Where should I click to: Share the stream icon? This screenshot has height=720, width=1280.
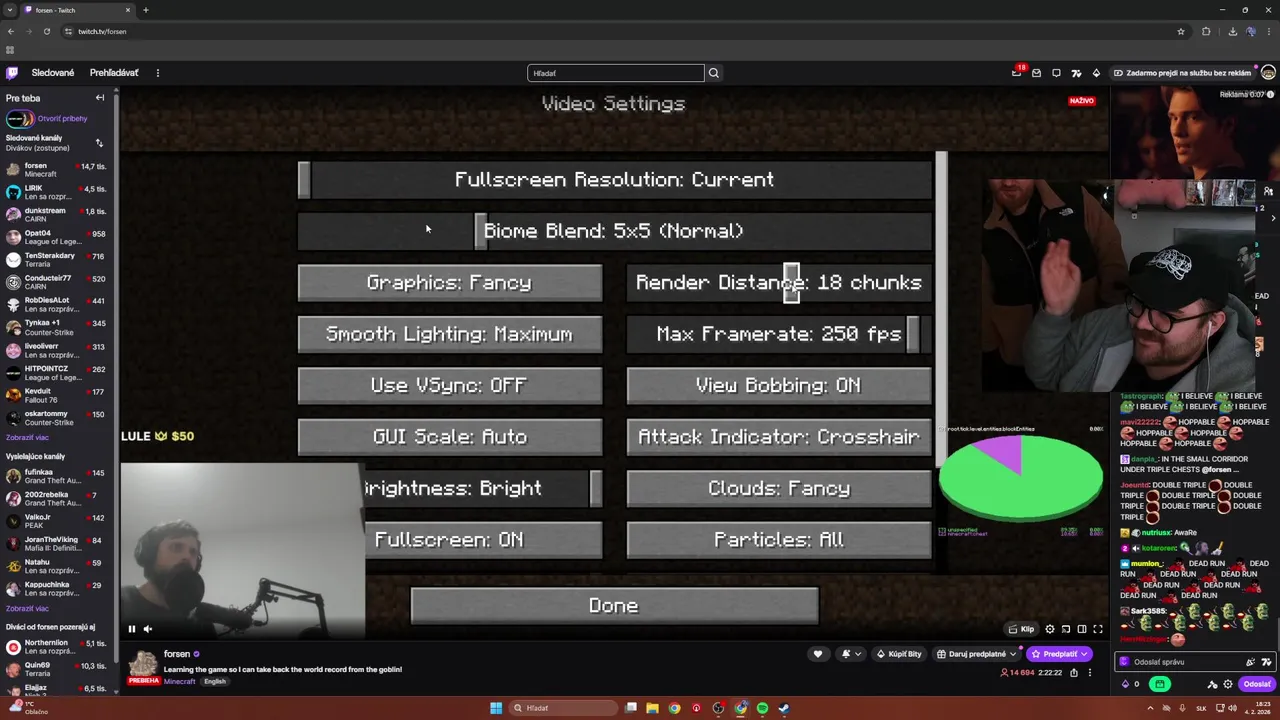tap(1074, 673)
